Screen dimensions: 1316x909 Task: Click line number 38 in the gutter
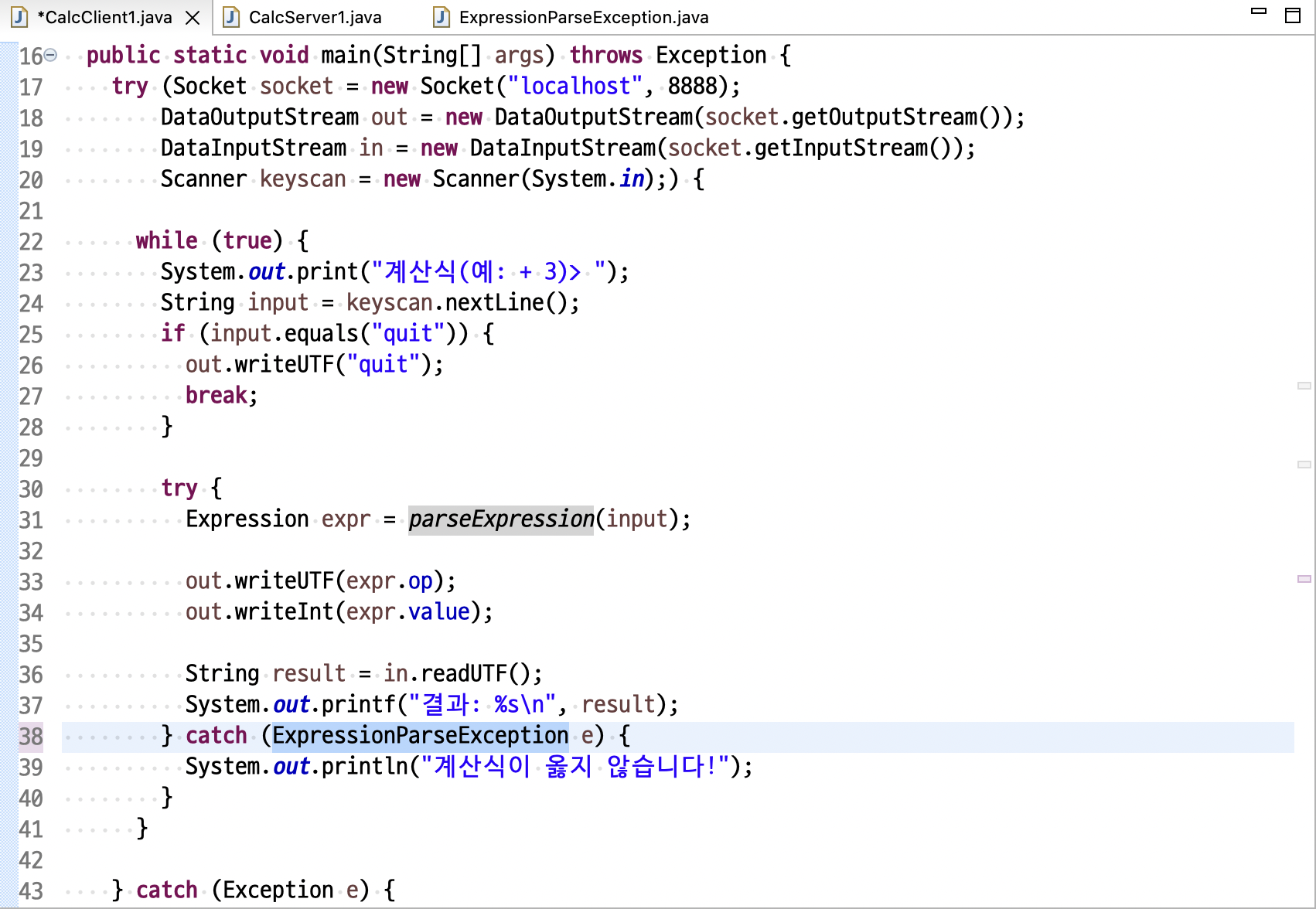click(31, 737)
